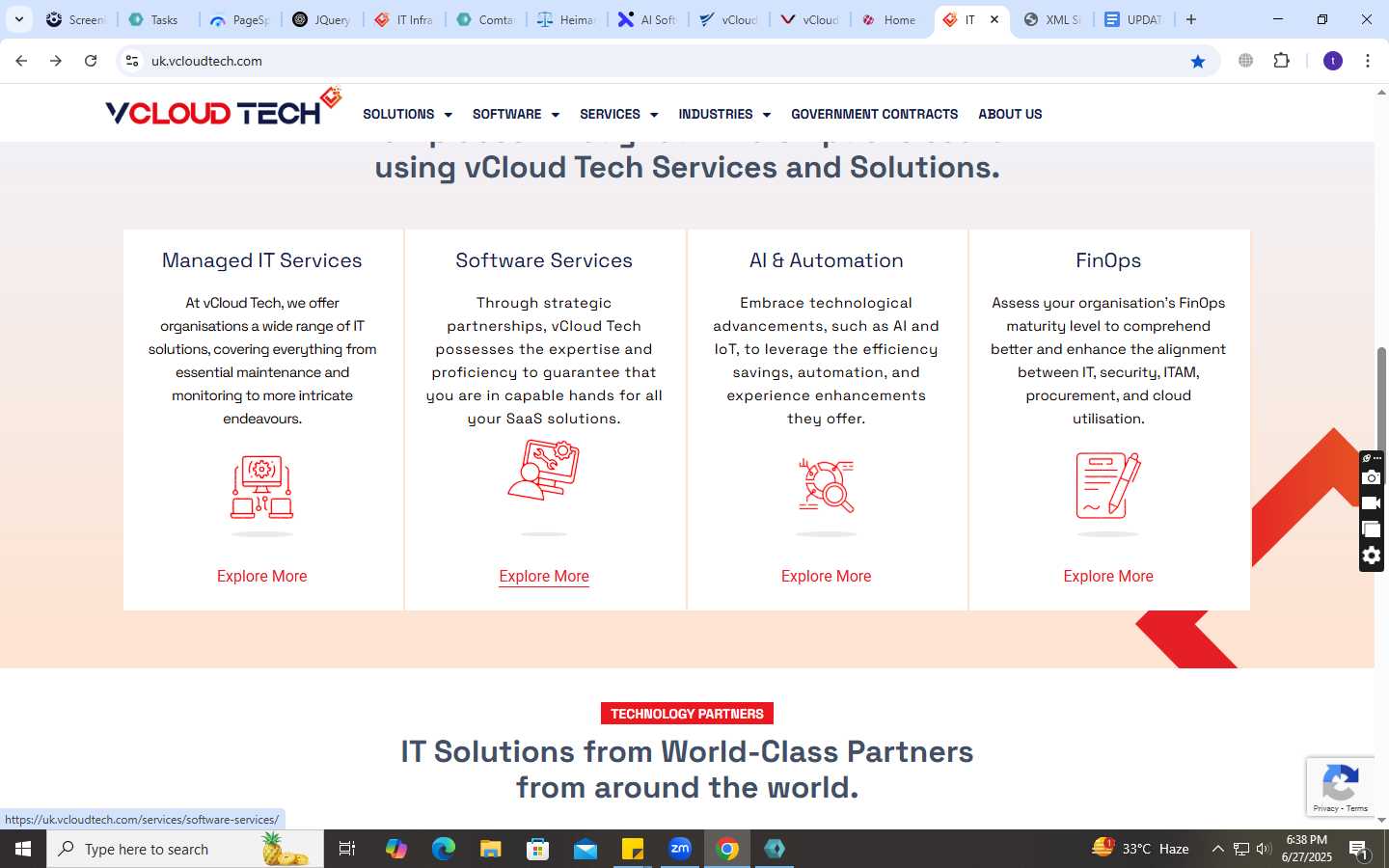Click the Managed IT Services computers icon
1389x868 pixels.
click(261, 488)
